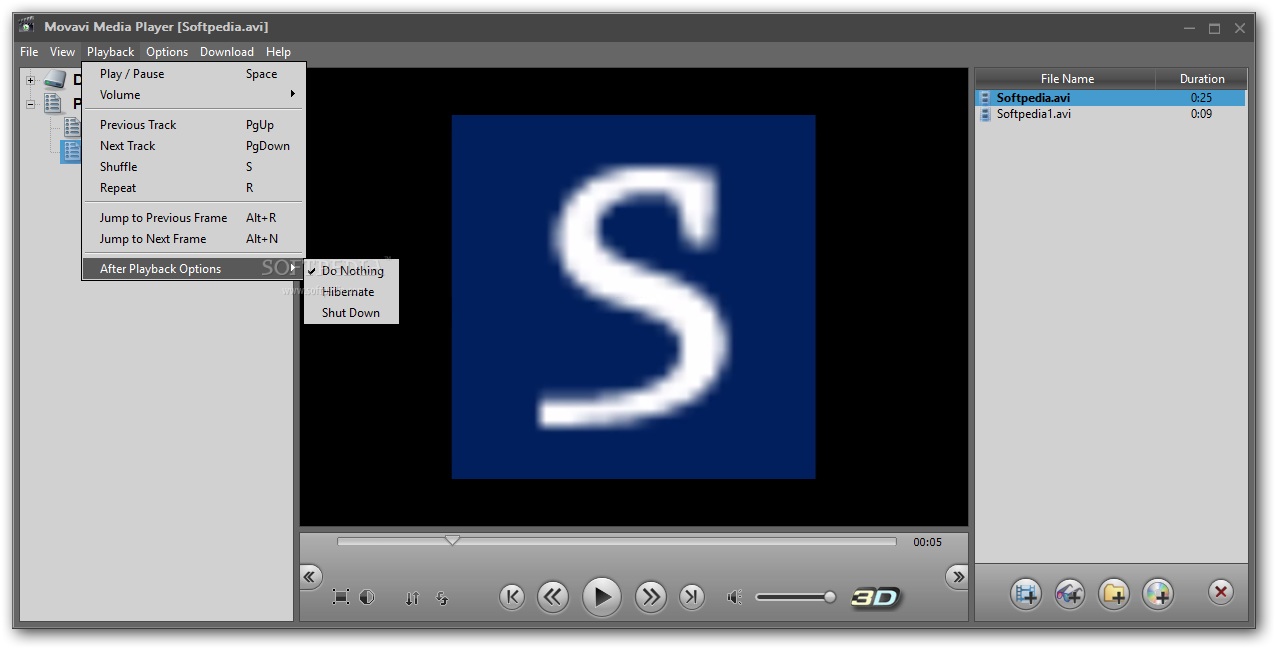Click the 0:09 duration cell
The height and width of the screenshot is (649, 1276).
[1201, 114]
